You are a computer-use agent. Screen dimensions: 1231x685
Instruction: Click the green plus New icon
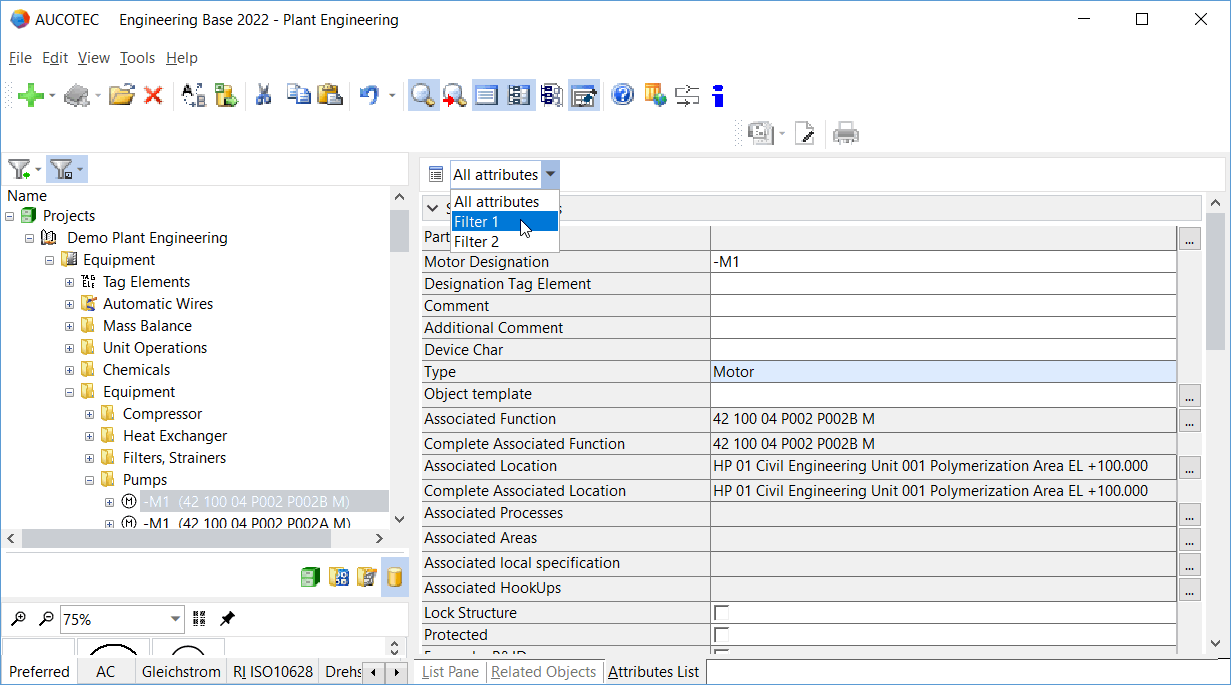30,96
